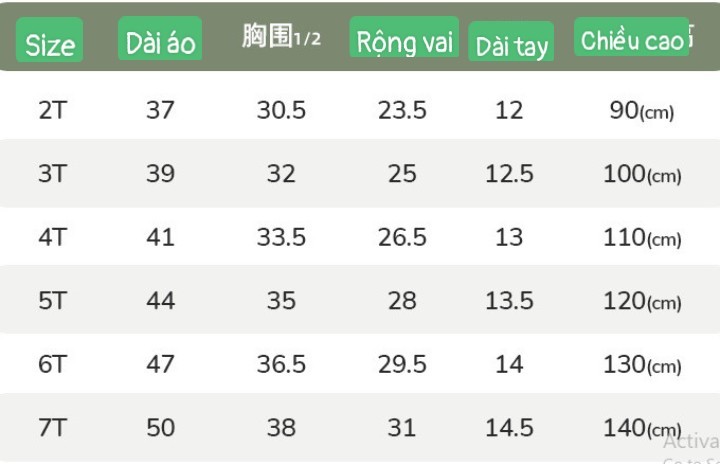Click the 7T size cell
Screen dimensions: 720x464
(x=53, y=428)
